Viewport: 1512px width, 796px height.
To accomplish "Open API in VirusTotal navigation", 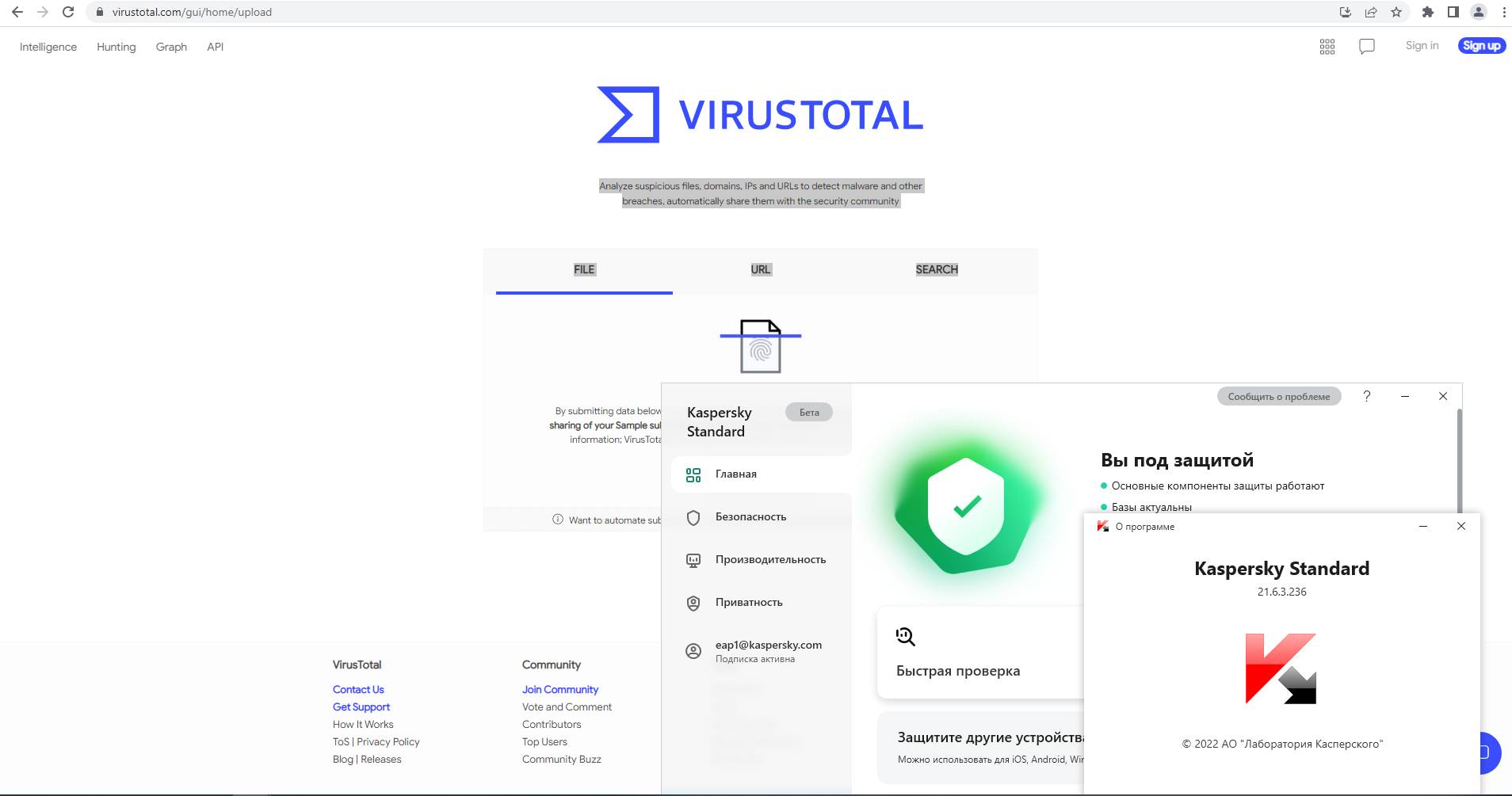I will tap(216, 47).
